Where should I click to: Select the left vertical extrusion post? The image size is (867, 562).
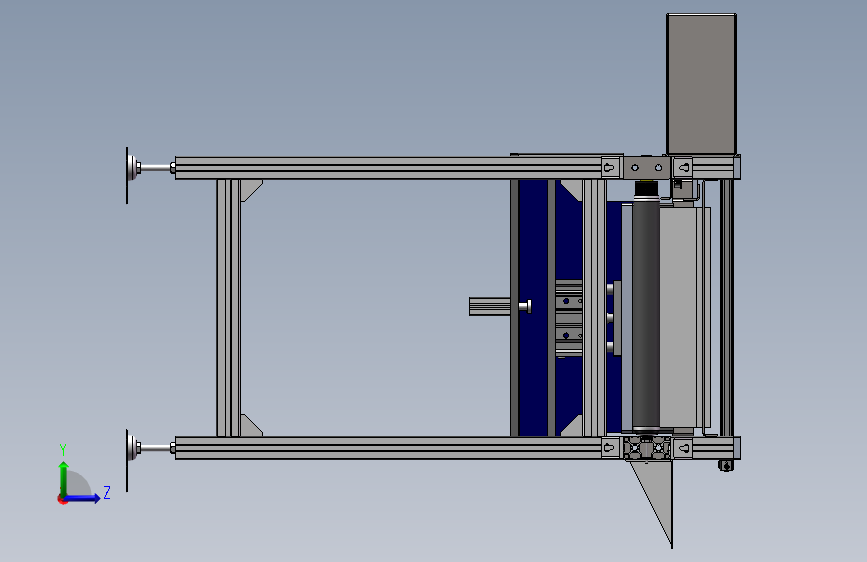coord(228,308)
